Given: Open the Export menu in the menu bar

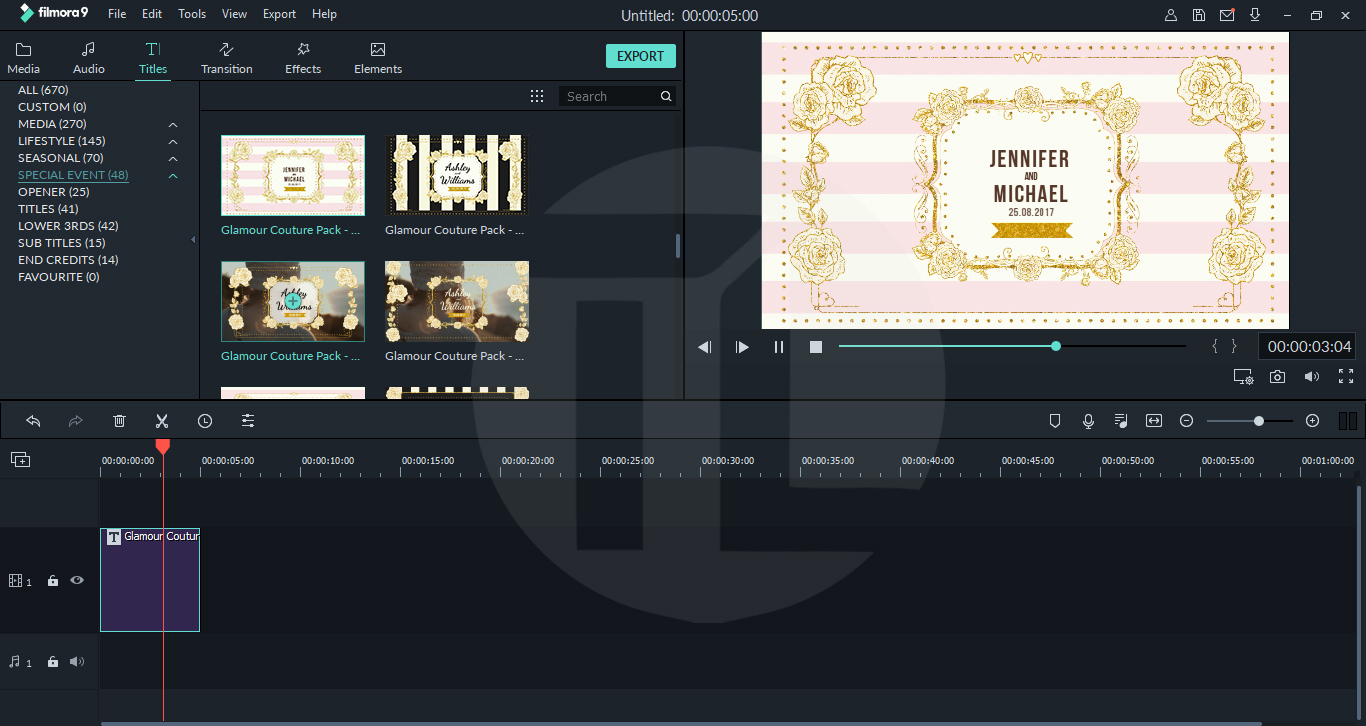Looking at the screenshot, I should [x=279, y=13].
